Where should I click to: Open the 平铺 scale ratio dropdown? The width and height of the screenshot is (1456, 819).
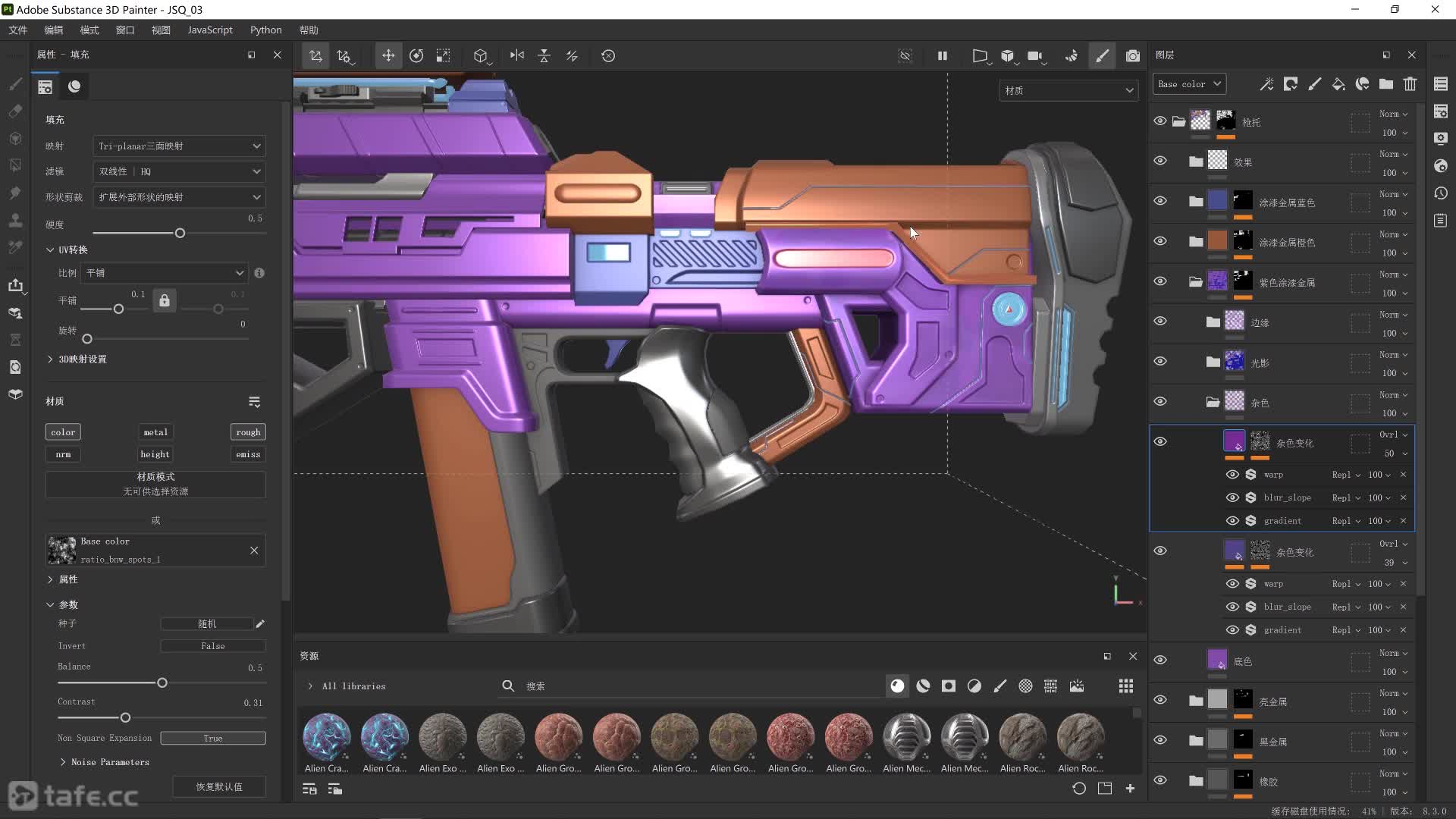(165, 273)
